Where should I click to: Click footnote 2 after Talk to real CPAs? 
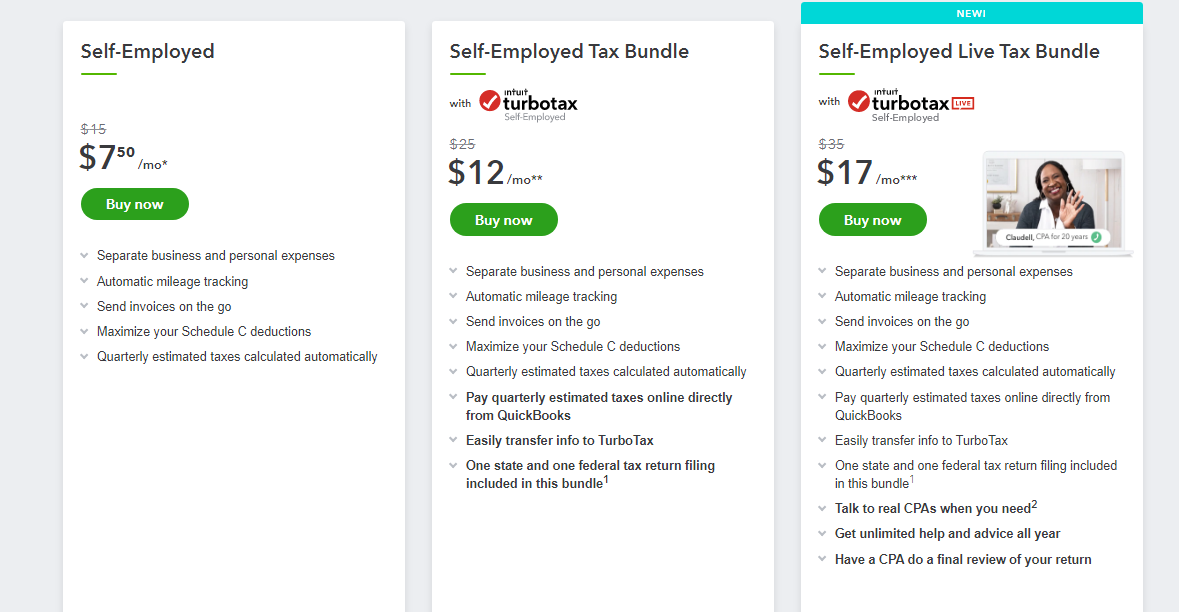[1035, 504]
